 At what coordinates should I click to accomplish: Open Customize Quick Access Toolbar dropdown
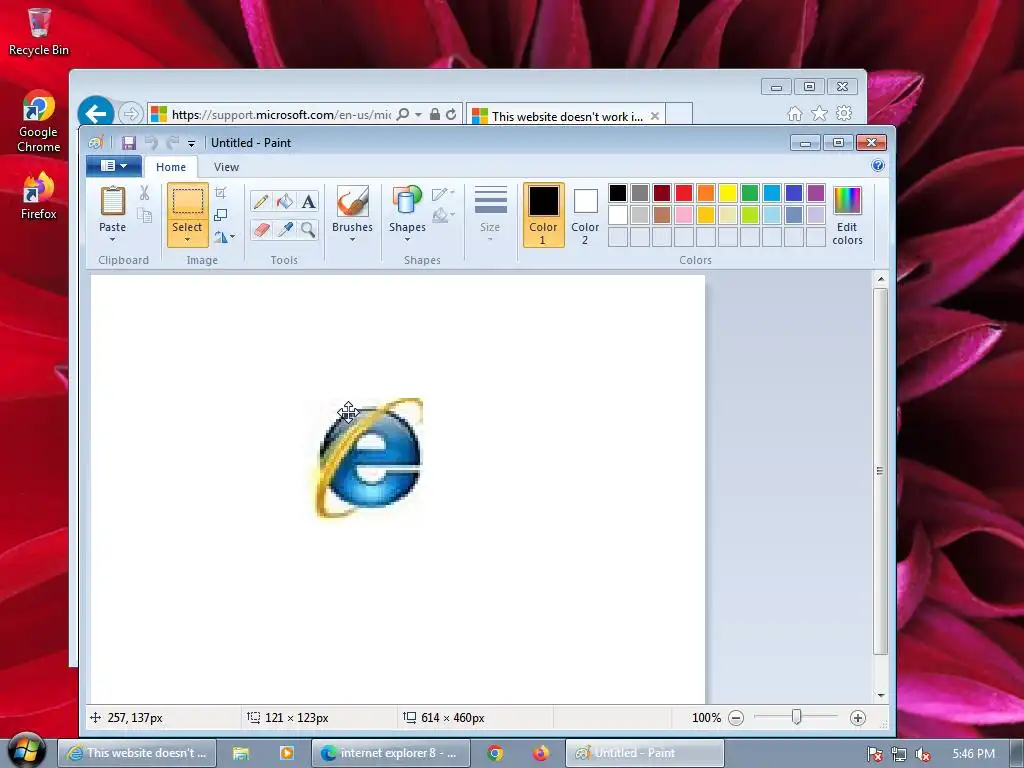191,143
